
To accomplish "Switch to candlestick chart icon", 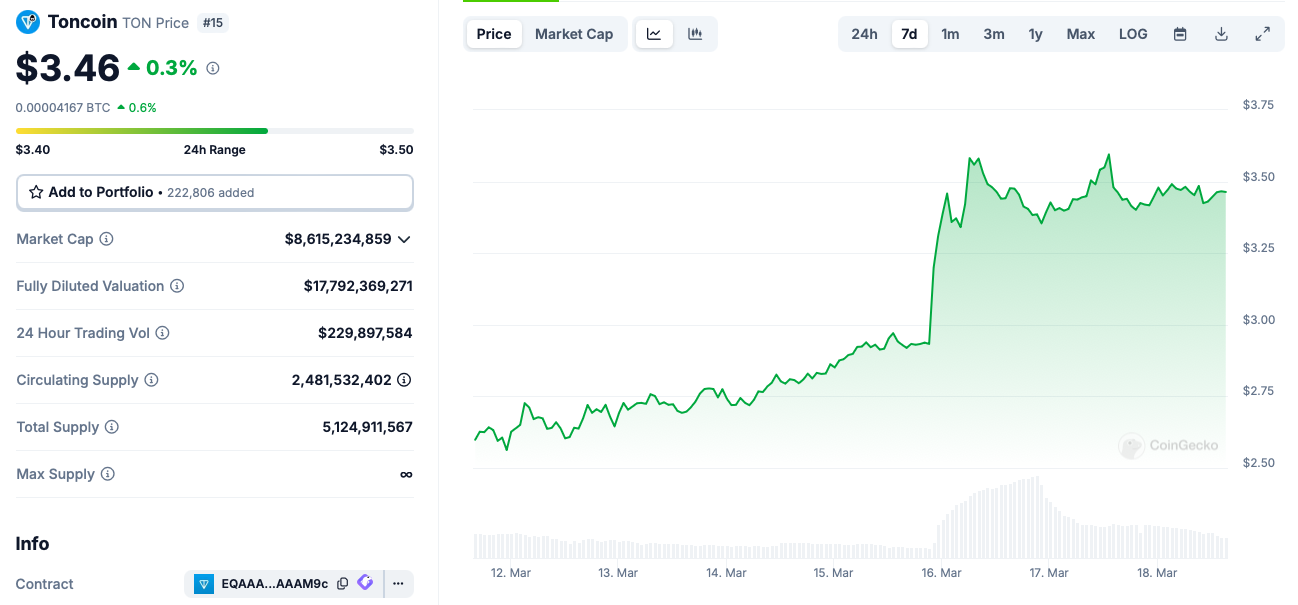I will coord(695,34).
